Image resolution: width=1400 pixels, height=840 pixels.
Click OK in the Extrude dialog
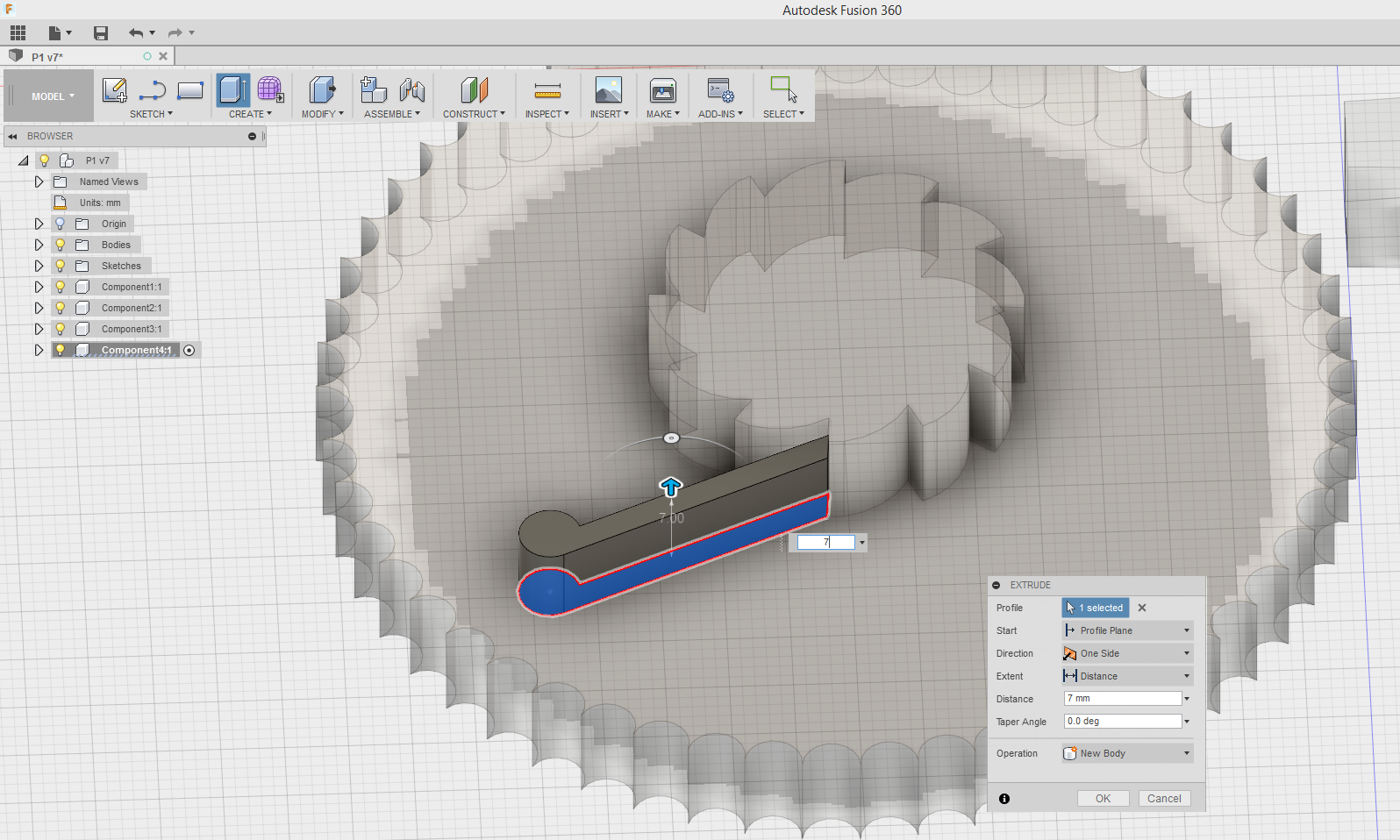point(1103,799)
